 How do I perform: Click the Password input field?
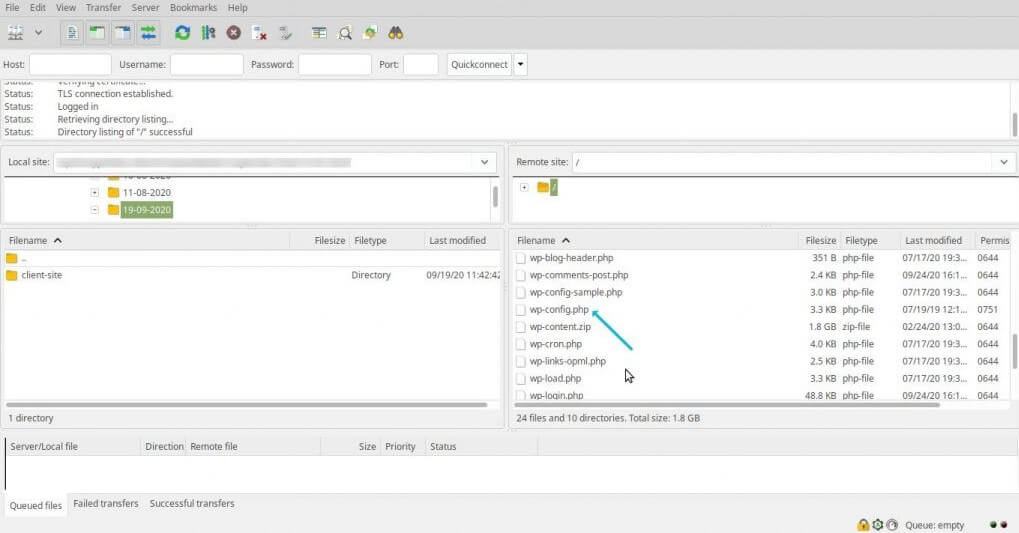335,64
